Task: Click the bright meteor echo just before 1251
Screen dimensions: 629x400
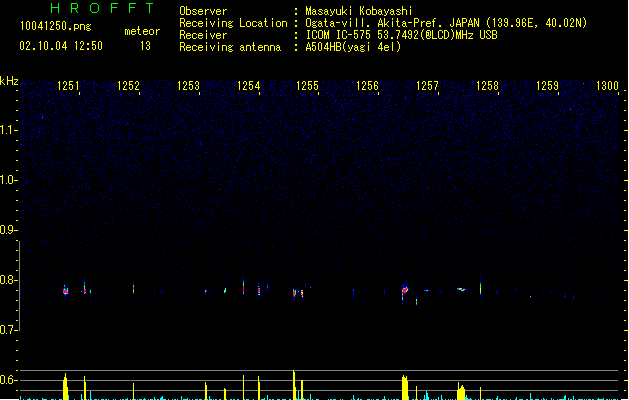Action: coord(66,290)
